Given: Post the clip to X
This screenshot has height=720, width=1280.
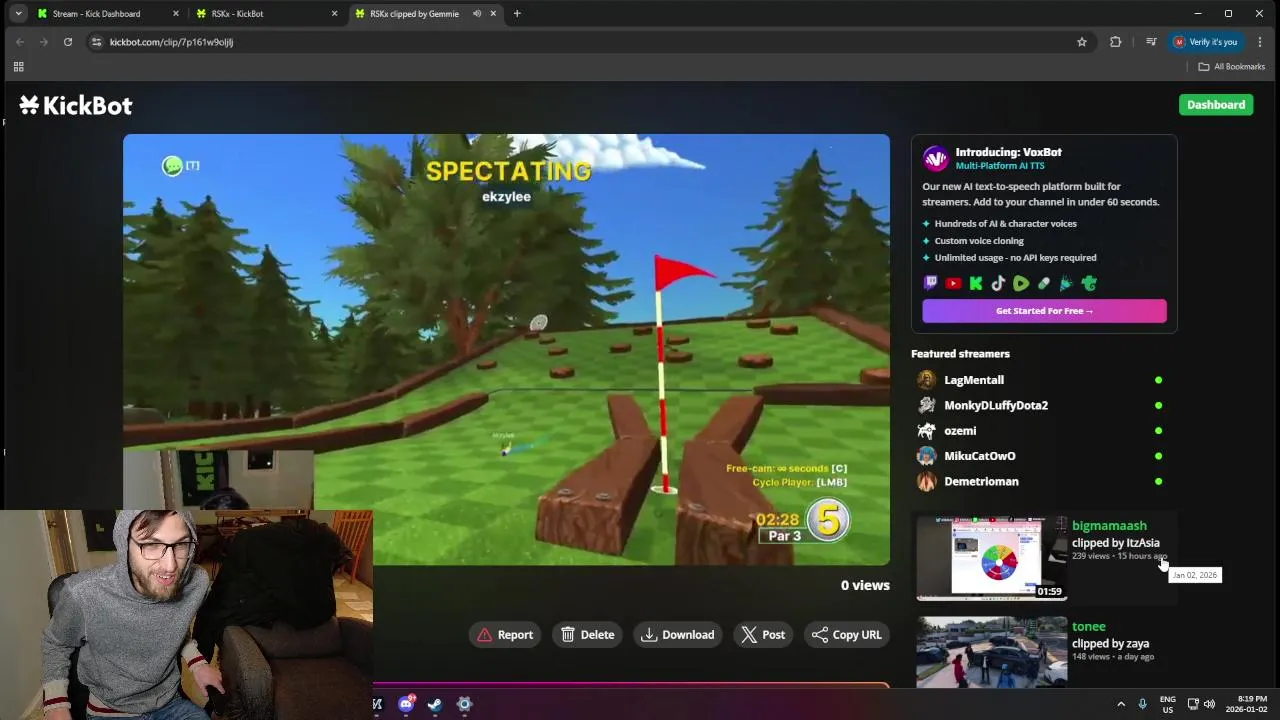Looking at the screenshot, I should click(x=763, y=635).
